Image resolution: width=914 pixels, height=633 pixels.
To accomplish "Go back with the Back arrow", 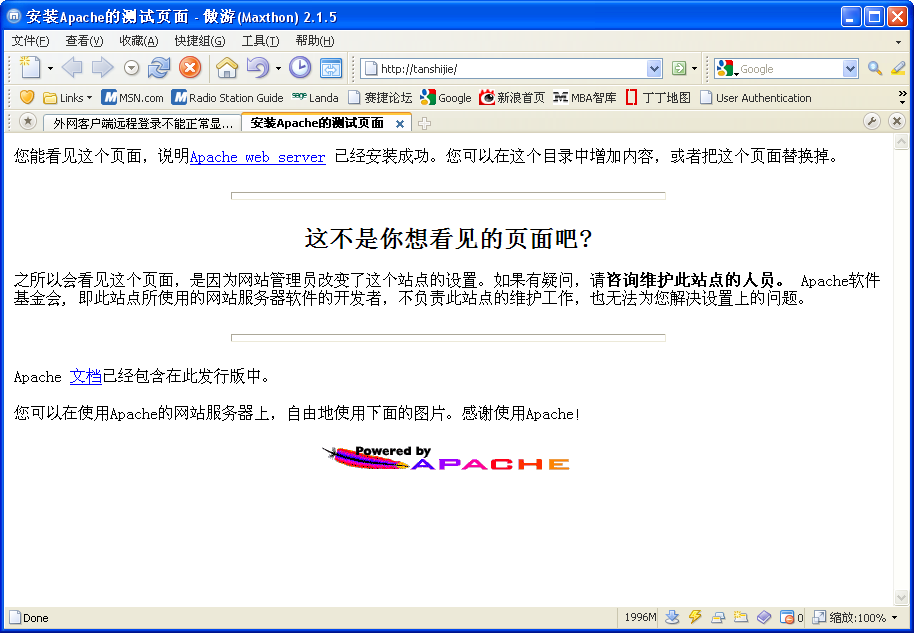I will pos(72,68).
